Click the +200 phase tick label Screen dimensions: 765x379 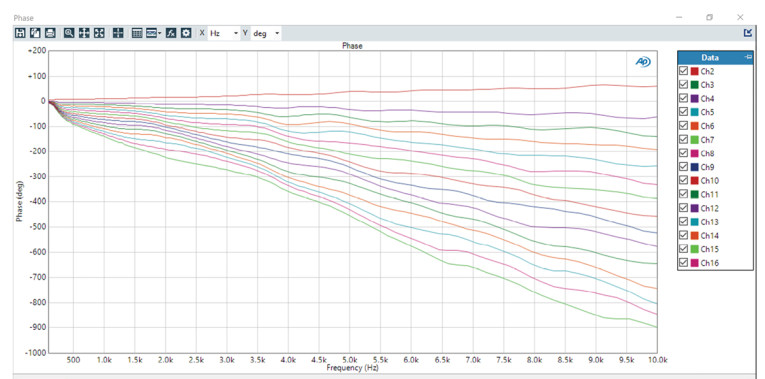pos(36,51)
